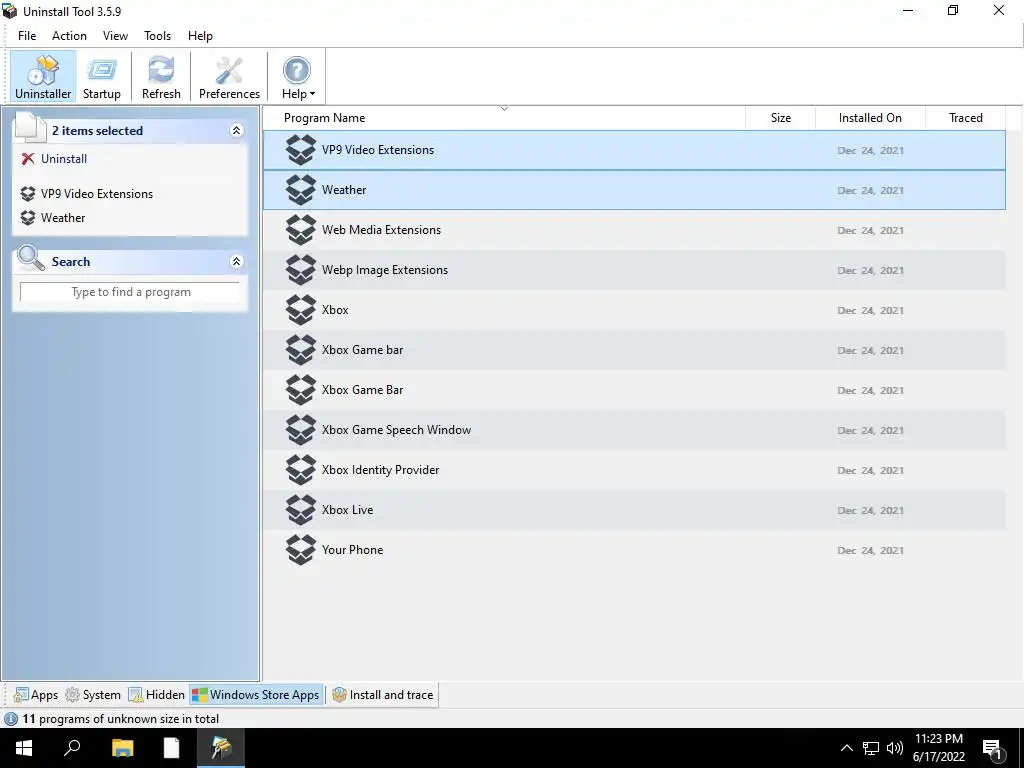Click the Xbox package icon
The height and width of the screenshot is (768, 1024).
click(x=301, y=310)
